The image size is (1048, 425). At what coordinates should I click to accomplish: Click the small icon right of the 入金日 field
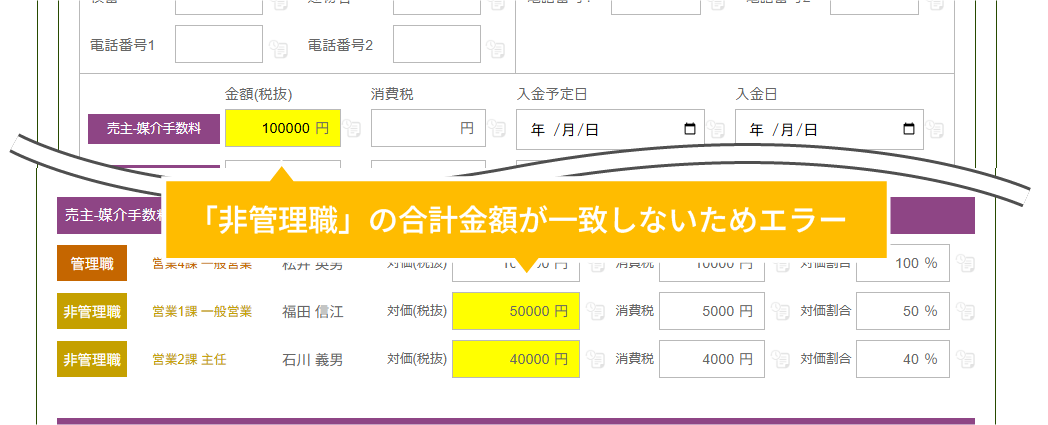coord(934,129)
